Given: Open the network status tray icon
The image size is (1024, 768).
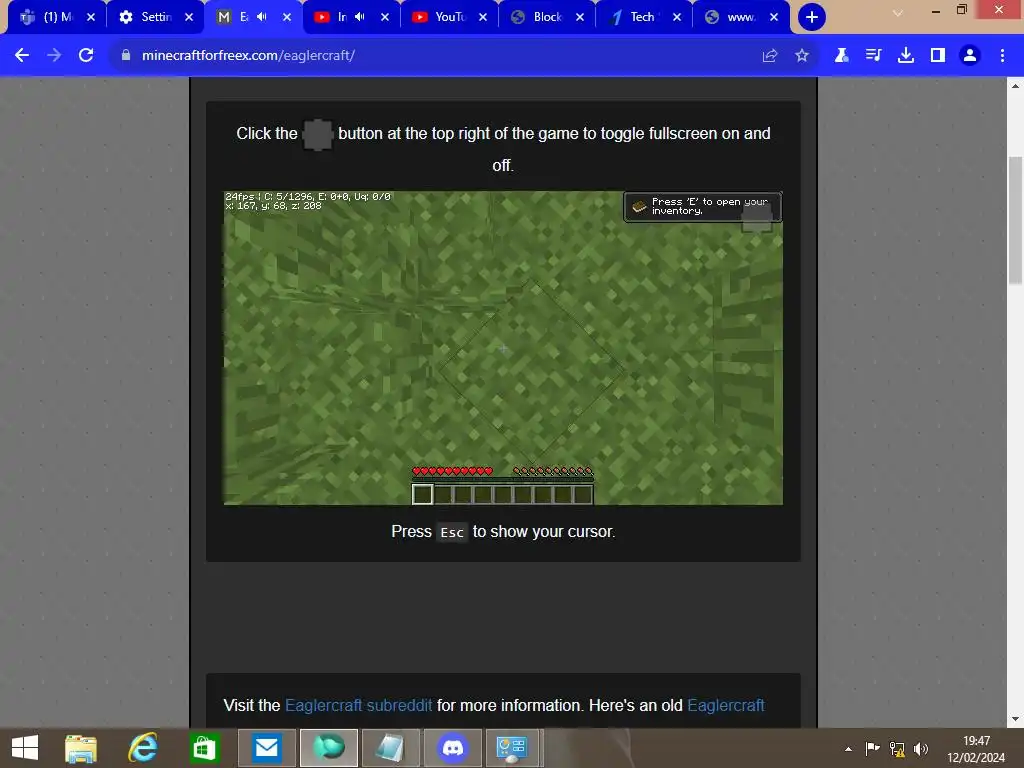Looking at the screenshot, I should [897, 749].
